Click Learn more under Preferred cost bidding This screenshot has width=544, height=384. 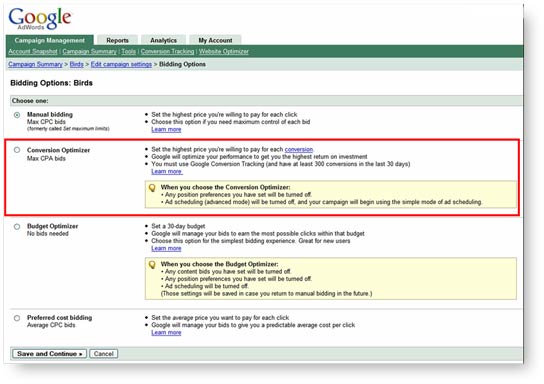(166, 333)
